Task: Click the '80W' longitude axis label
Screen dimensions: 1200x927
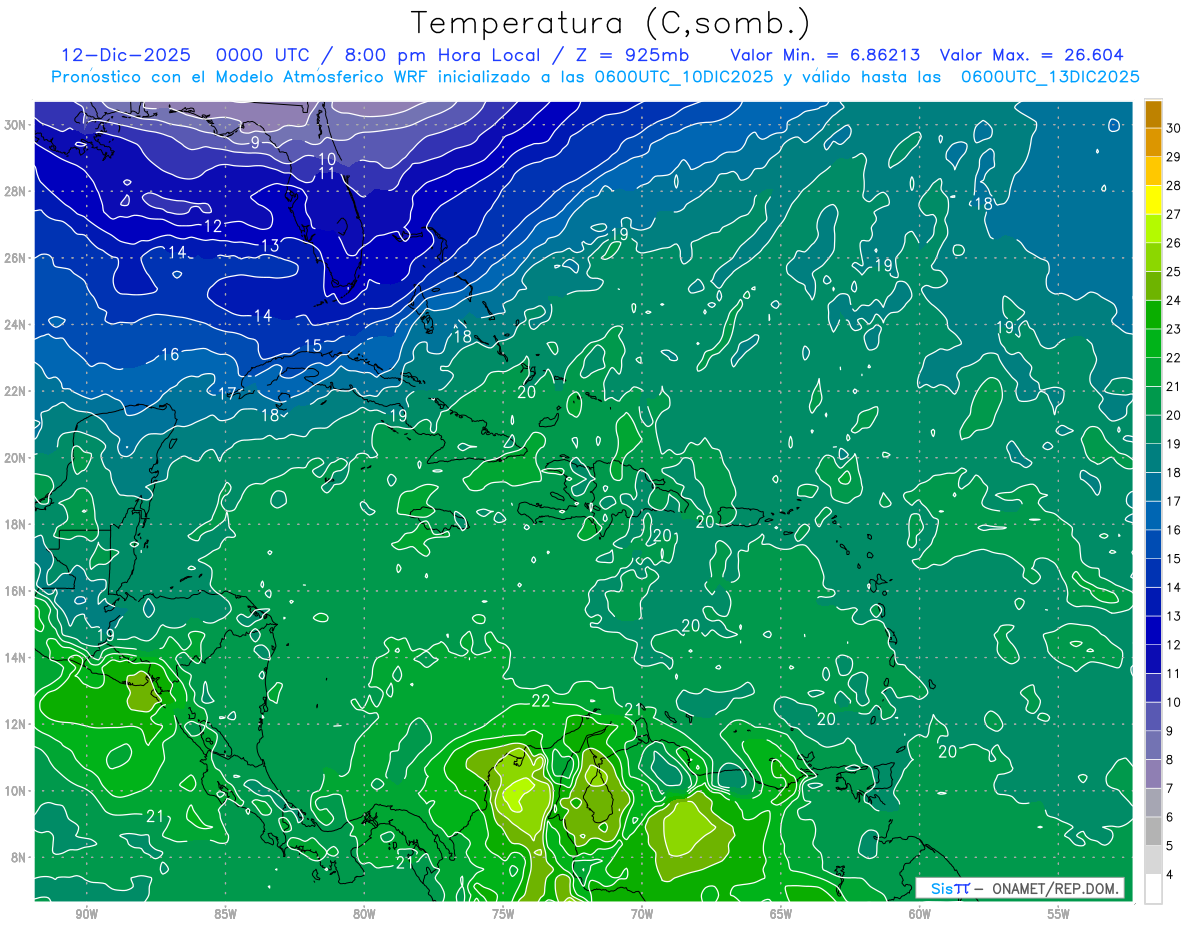Action: (364, 914)
